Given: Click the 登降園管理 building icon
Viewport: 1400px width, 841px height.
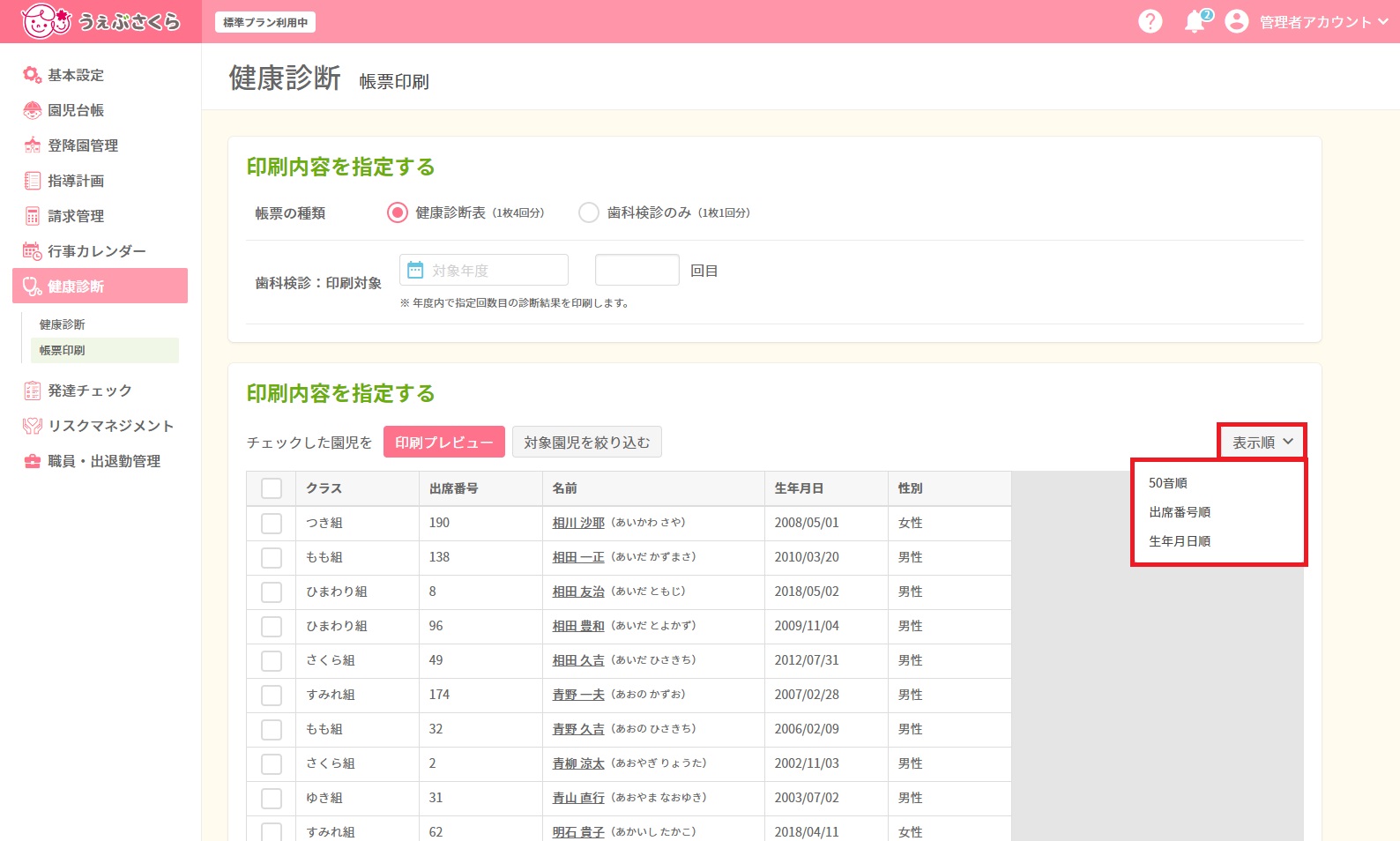Looking at the screenshot, I should tap(33, 145).
